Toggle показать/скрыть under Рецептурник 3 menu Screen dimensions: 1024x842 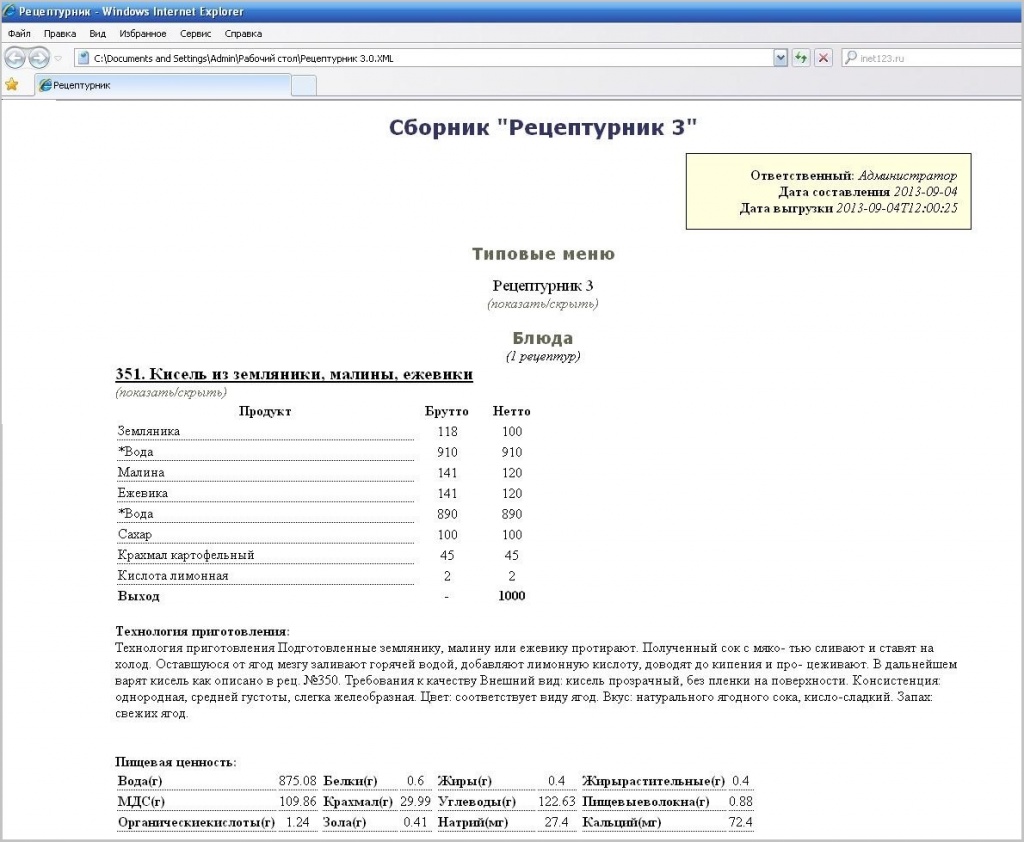pos(543,304)
